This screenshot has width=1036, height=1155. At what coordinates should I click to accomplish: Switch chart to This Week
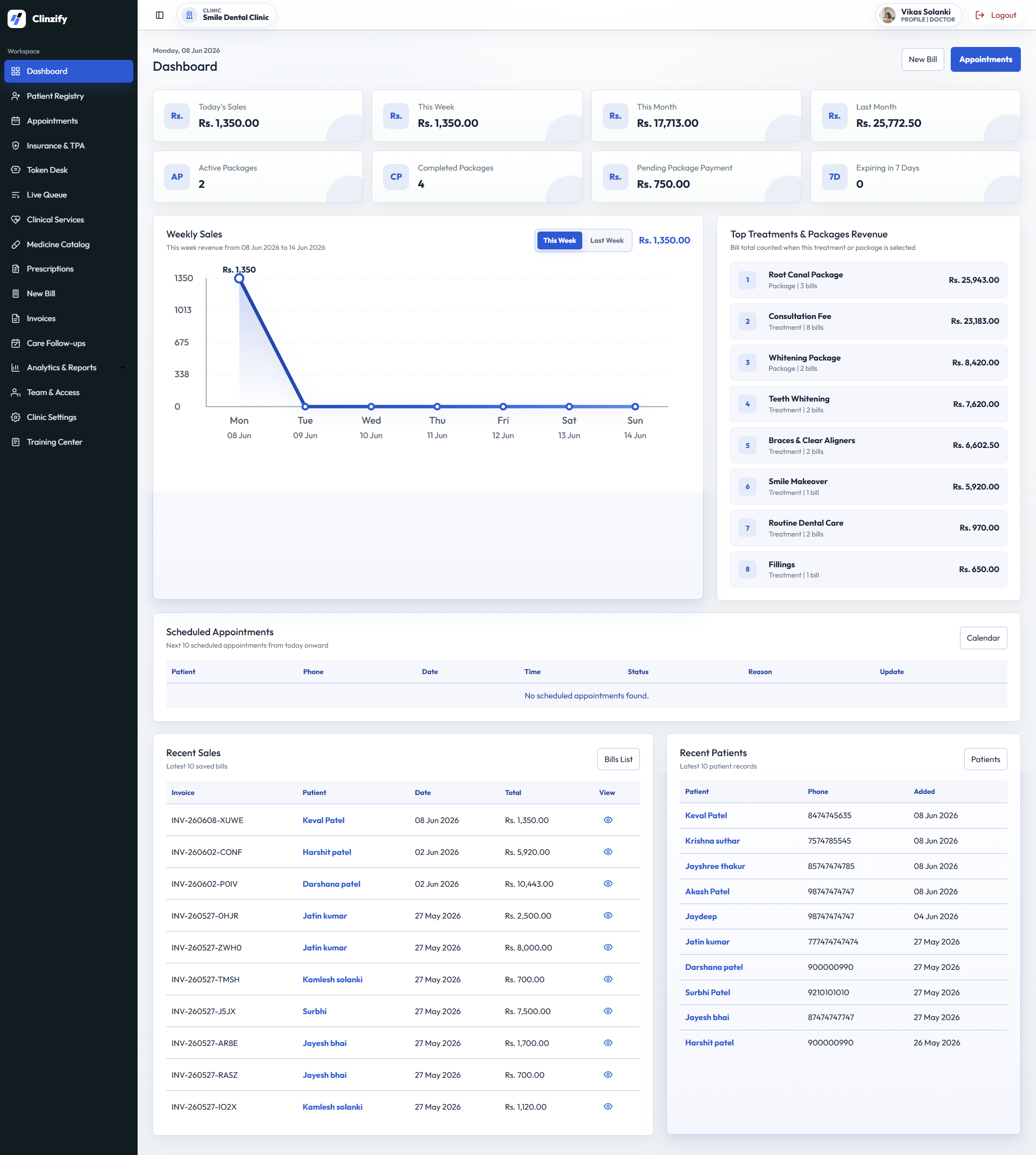[560, 241]
